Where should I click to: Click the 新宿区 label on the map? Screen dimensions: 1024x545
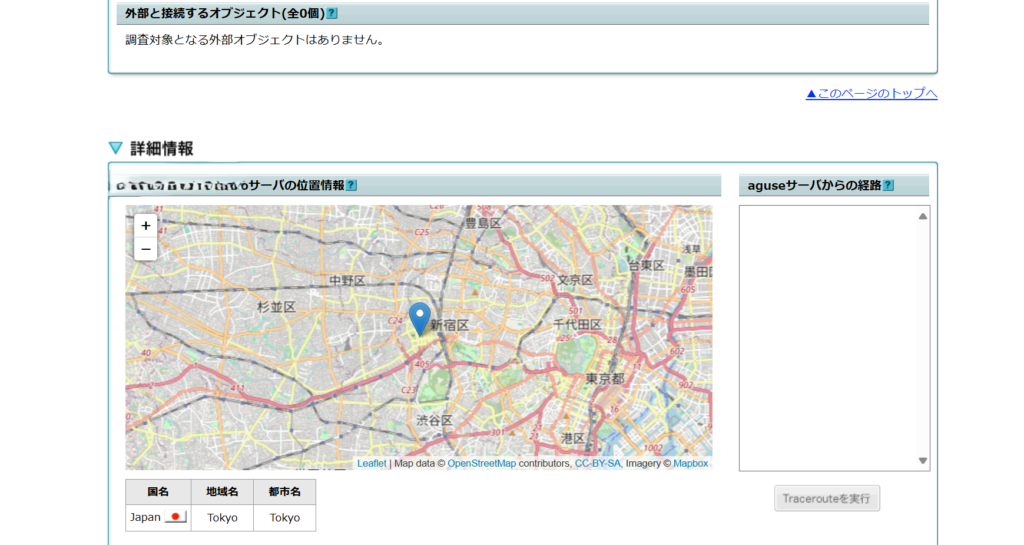click(x=450, y=325)
